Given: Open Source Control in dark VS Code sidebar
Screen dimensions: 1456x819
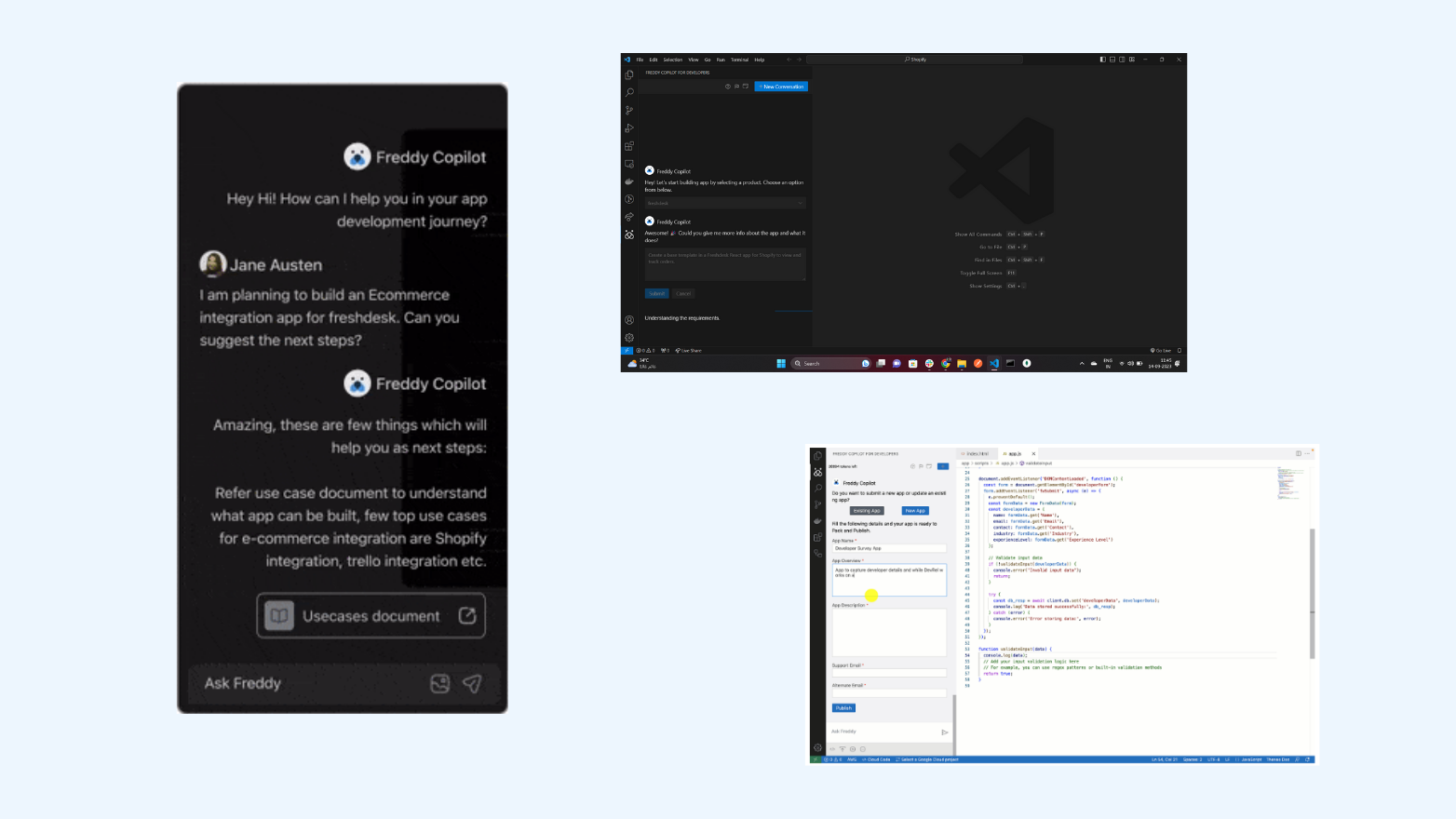Looking at the screenshot, I should click(x=629, y=110).
